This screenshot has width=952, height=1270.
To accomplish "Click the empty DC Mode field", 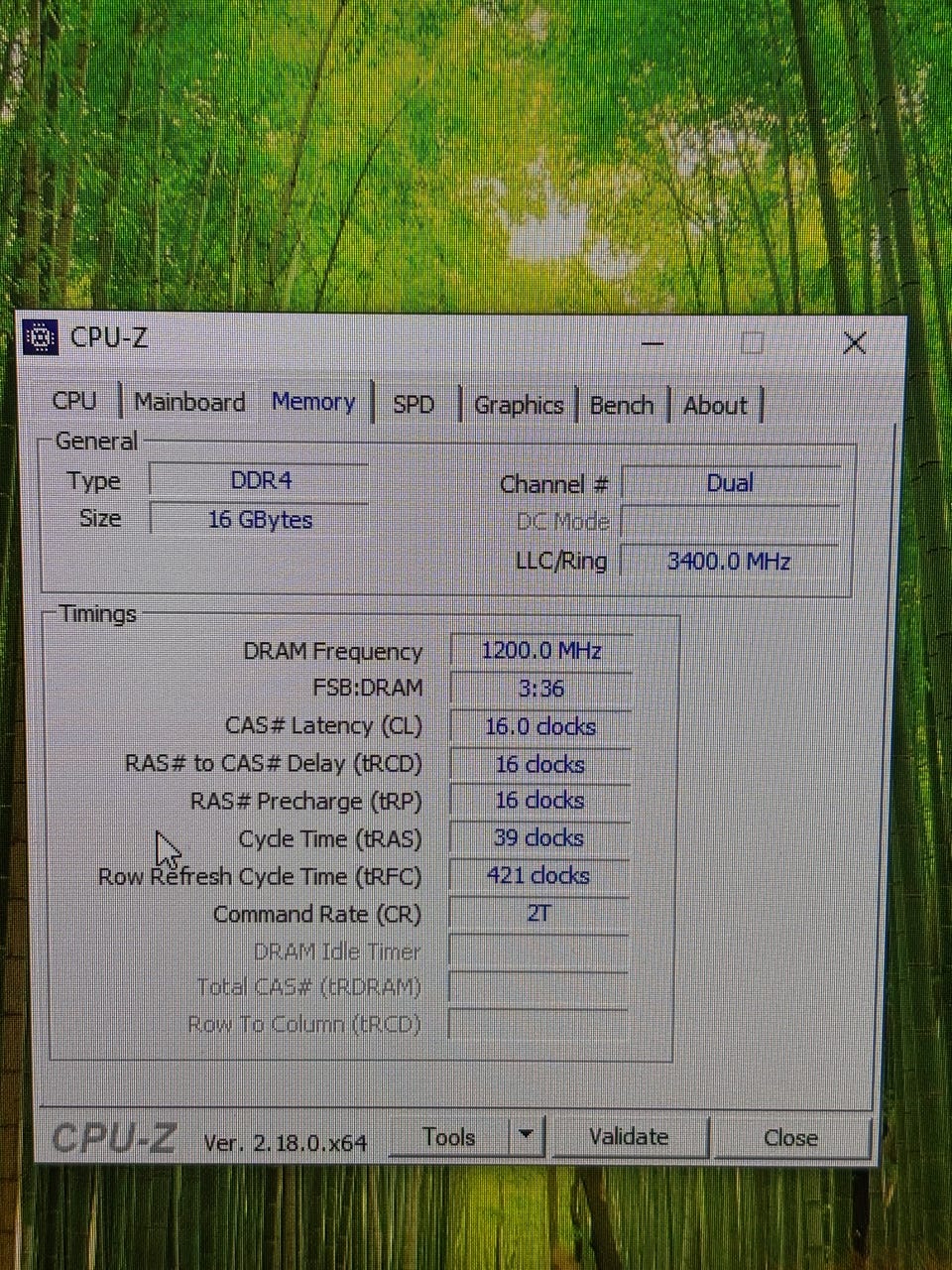I will pyautogui.click(x=730, y=522).
